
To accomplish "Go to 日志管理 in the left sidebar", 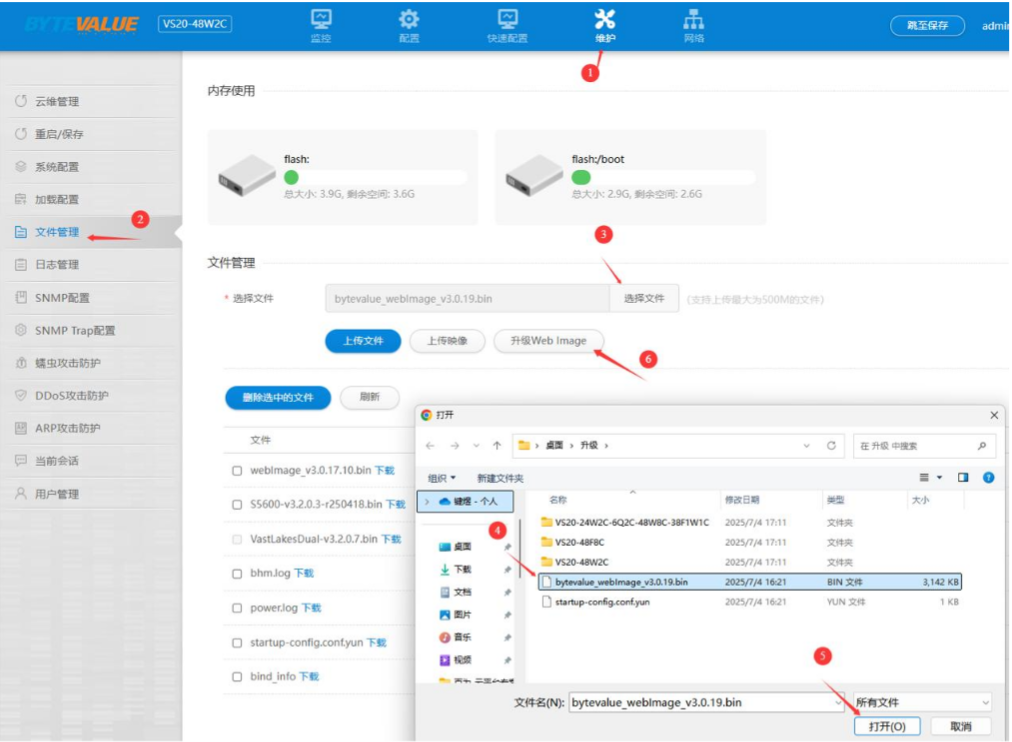I will coord(57,265).
